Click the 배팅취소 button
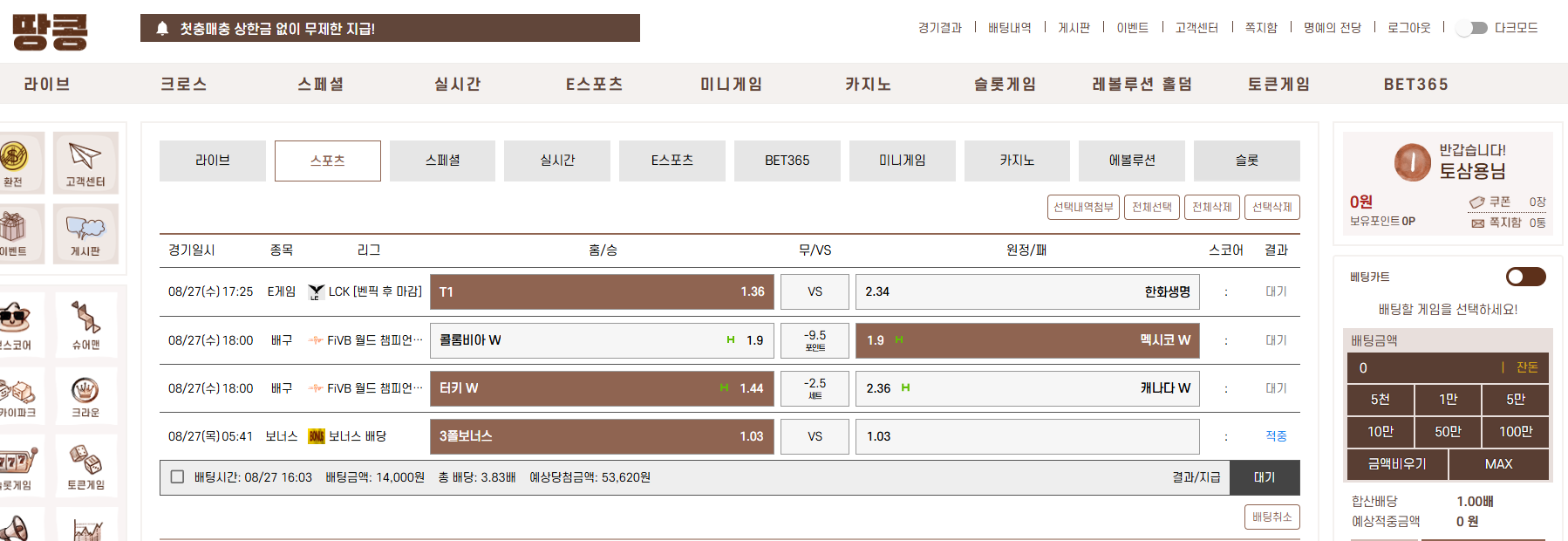1568x541 pixels. click(1272, 517)
